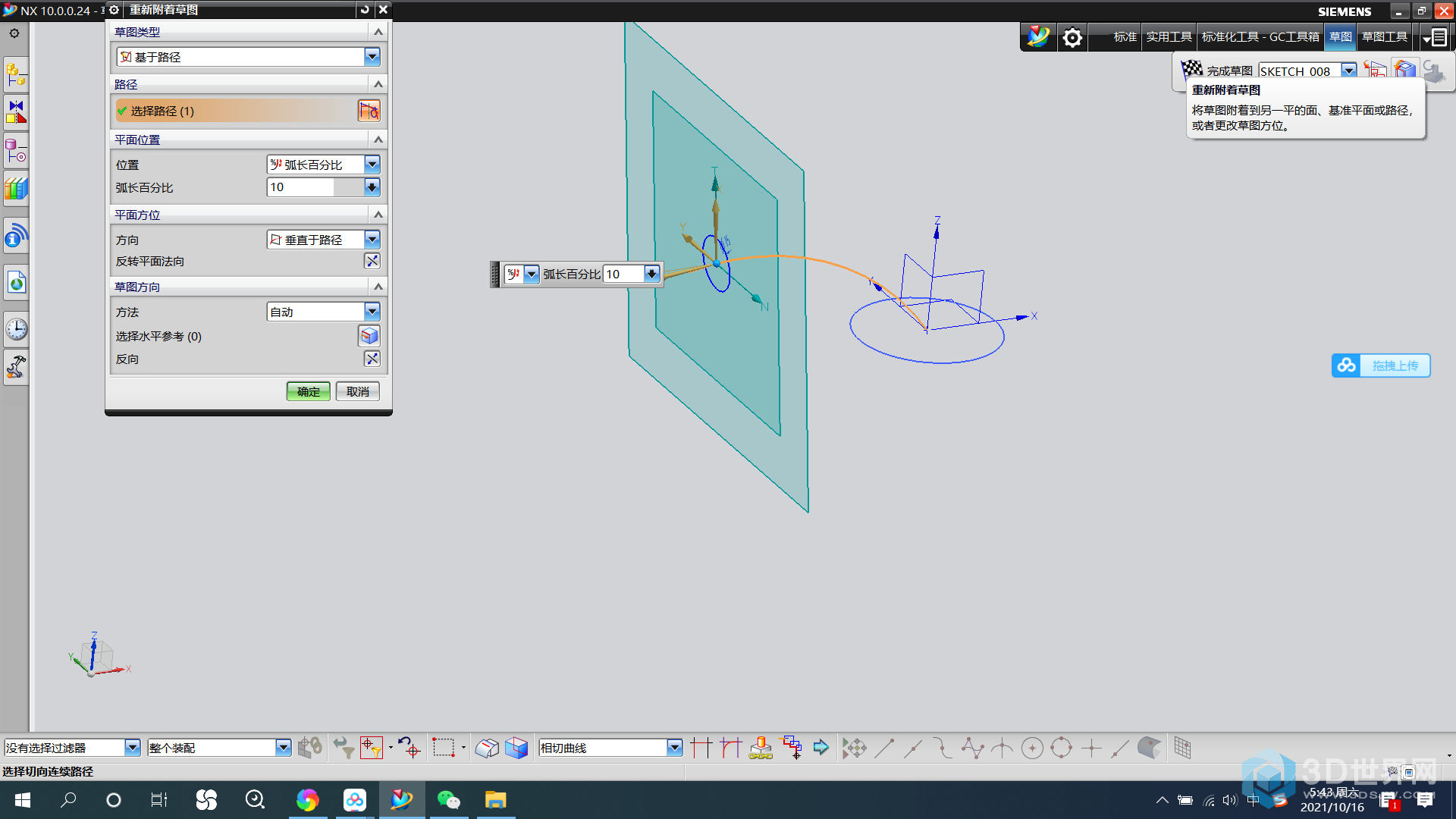Collapse the 平面位置 section
This screenshot has height=819, width=1456.
pyautogui.click(x=378, y=140)
